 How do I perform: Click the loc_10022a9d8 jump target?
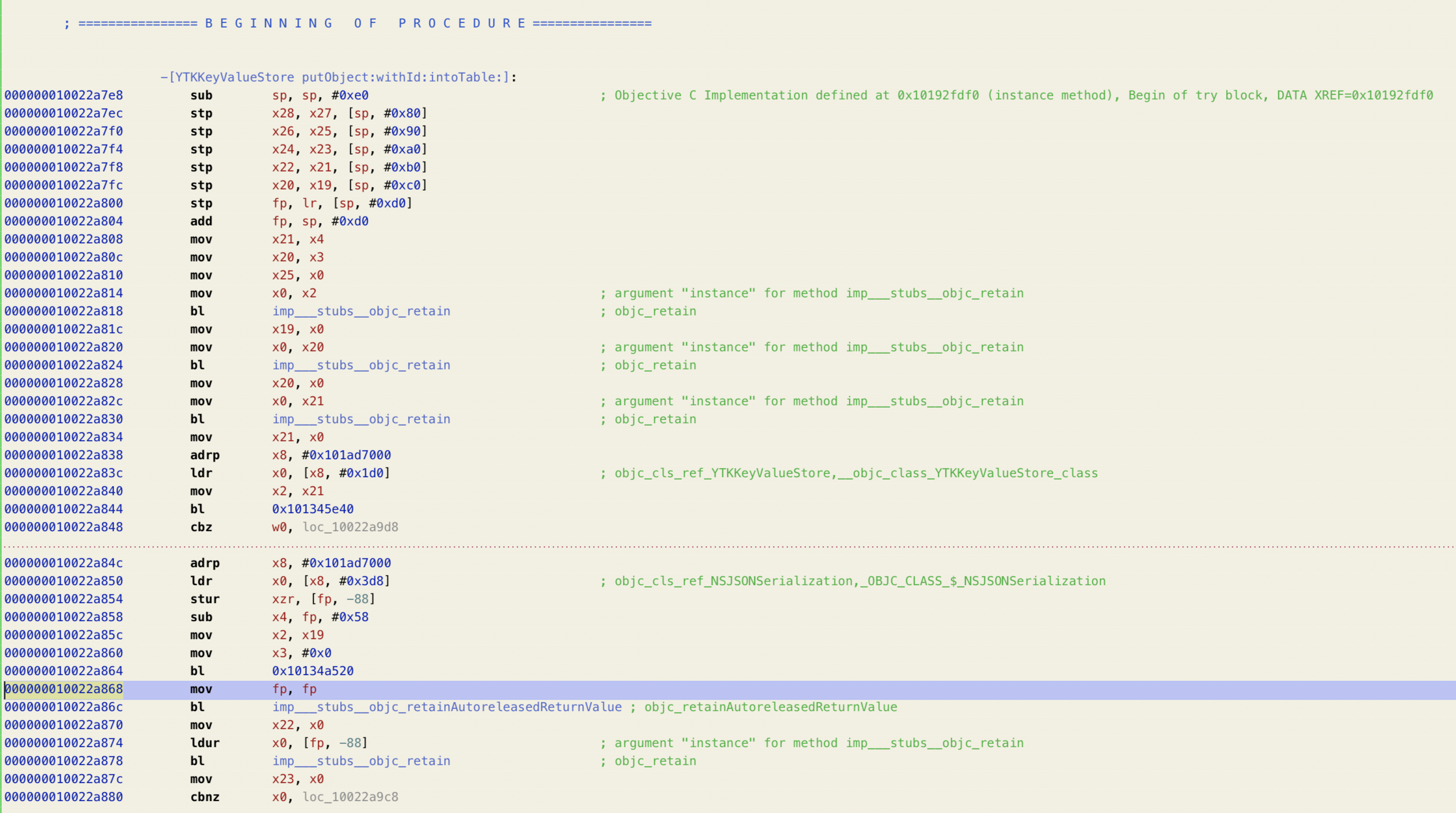pyautogui.click(x=350, y=527)
